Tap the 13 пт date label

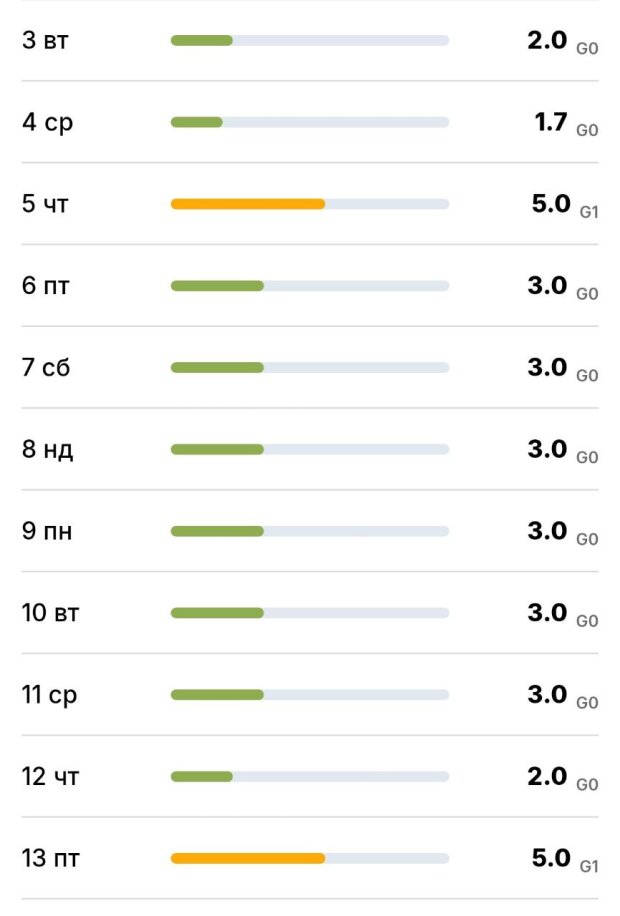point(50,858)
